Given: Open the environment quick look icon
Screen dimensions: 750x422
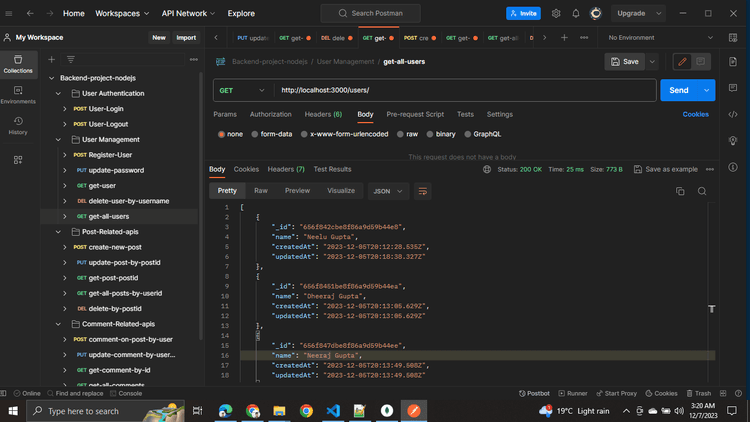Looking at the screenshot, I should (x=733, y=38).
